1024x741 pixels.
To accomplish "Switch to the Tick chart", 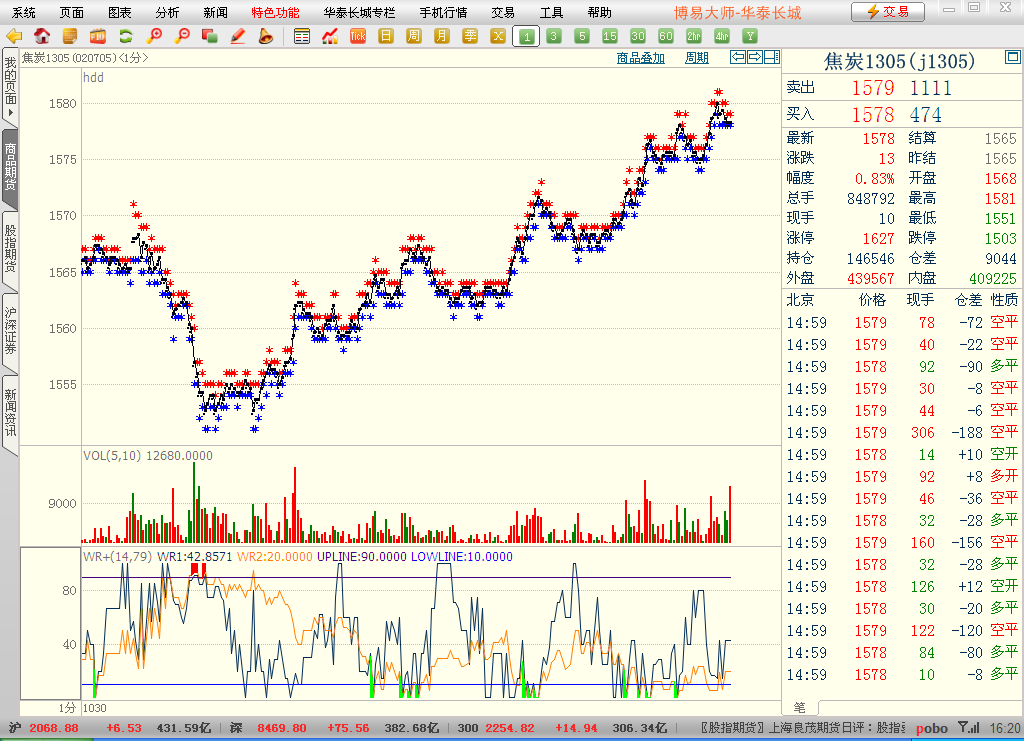I will click(358, 36).
